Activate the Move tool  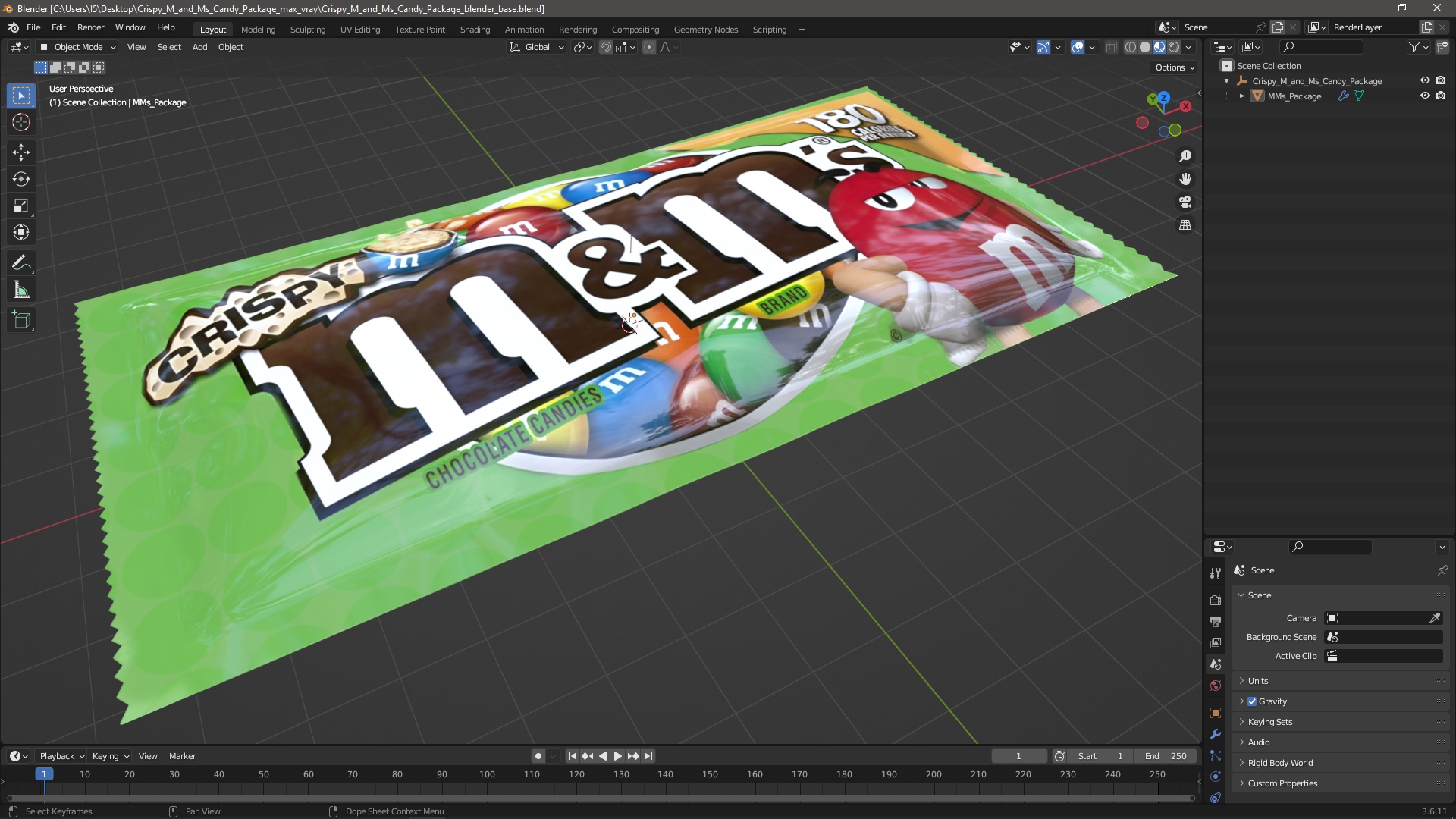[21, 152]
